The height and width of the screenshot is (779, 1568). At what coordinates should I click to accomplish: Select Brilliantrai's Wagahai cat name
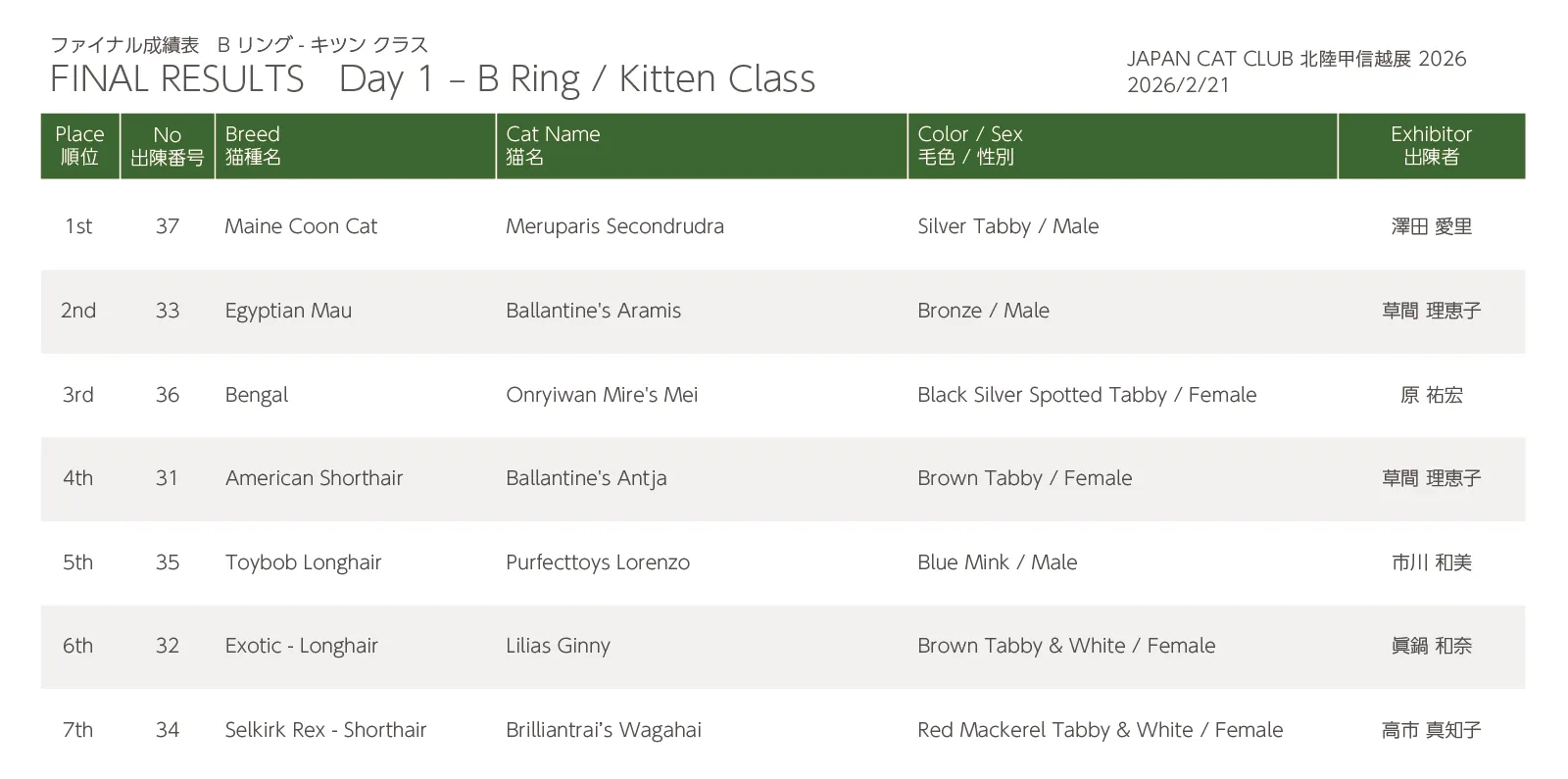(604, 730)
